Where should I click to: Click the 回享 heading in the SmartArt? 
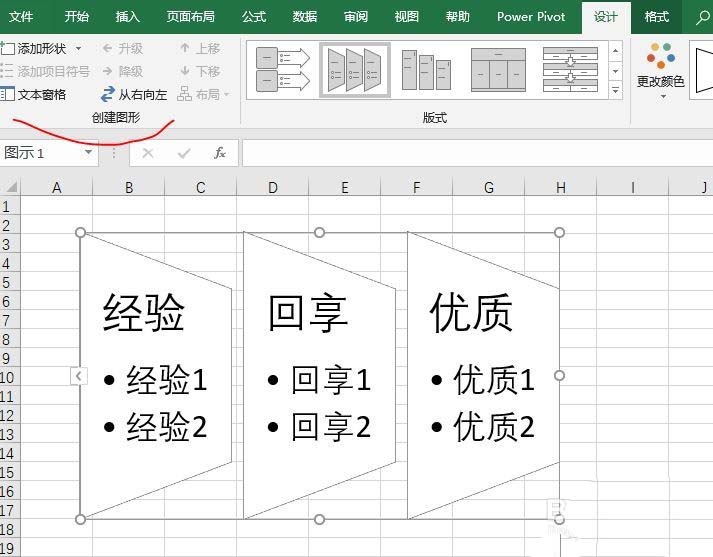click(308, 313)
